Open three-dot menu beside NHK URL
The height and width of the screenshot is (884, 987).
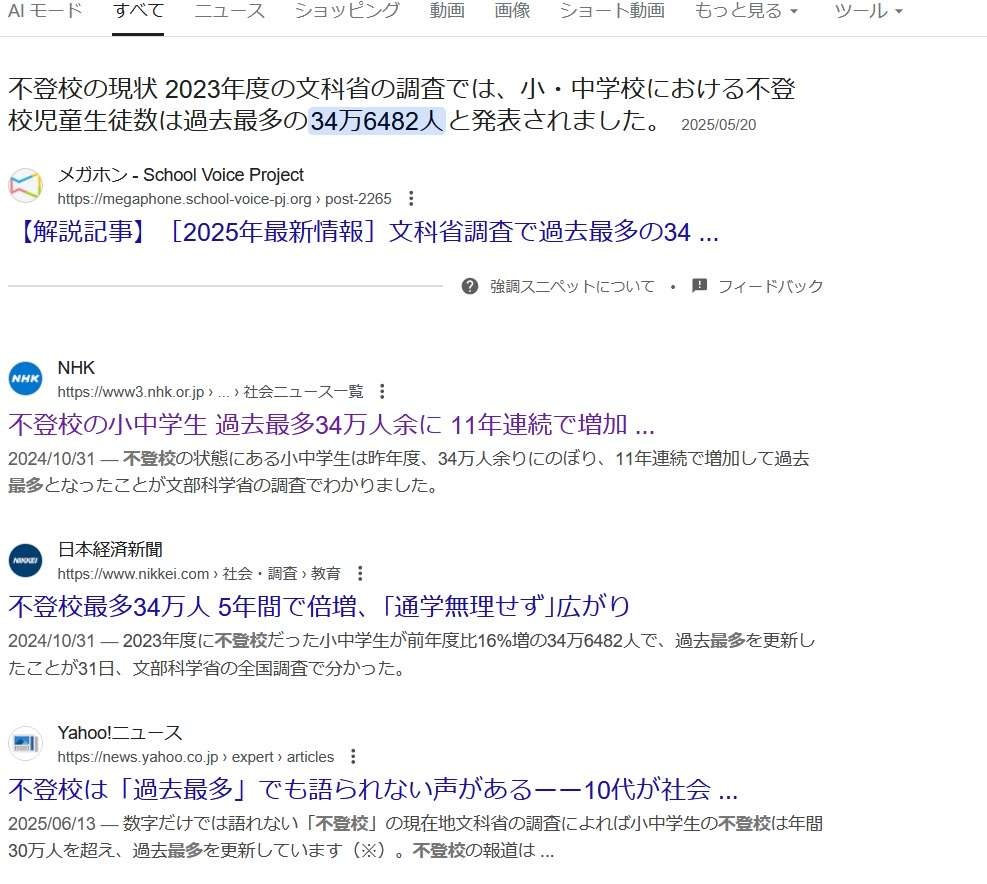[x=381, y=391]
